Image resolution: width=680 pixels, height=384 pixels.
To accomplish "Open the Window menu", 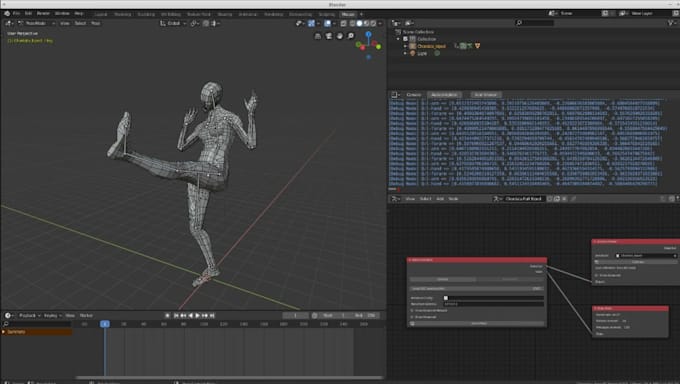I will pyautogui.click(x=62, y=13).
